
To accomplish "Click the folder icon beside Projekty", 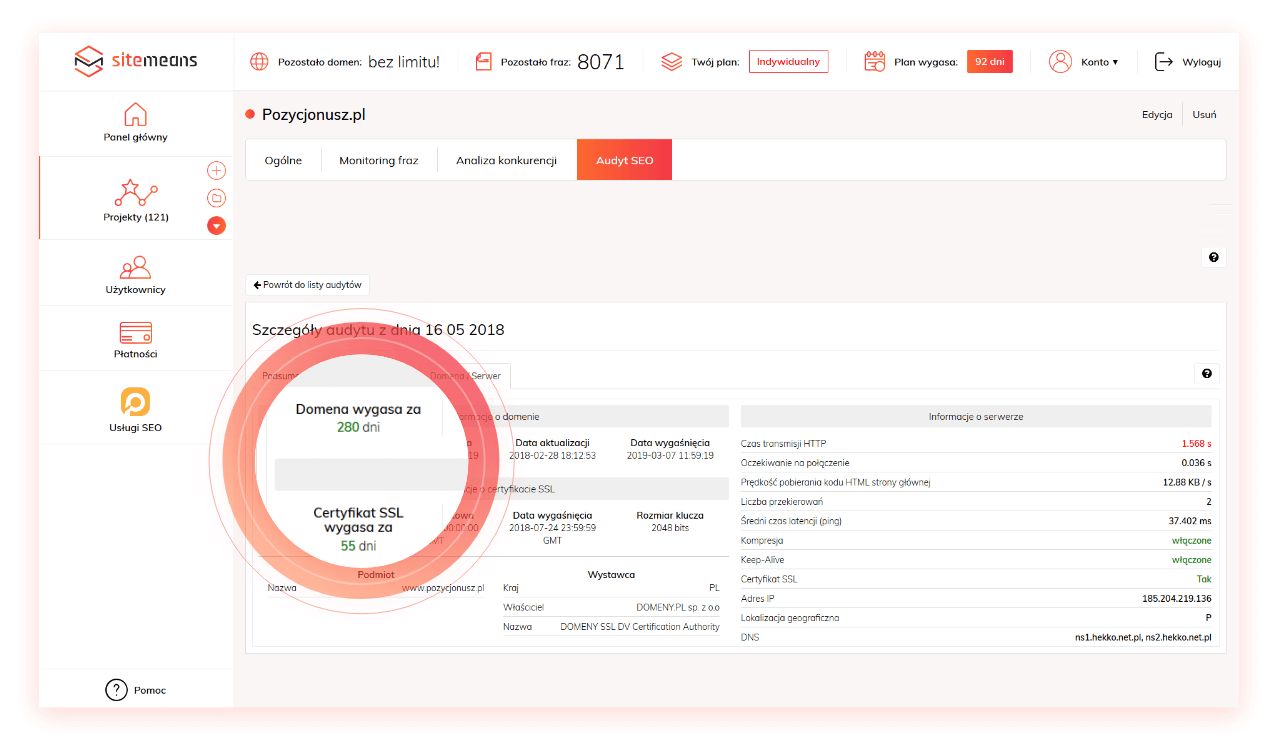I will click(216, 198).
